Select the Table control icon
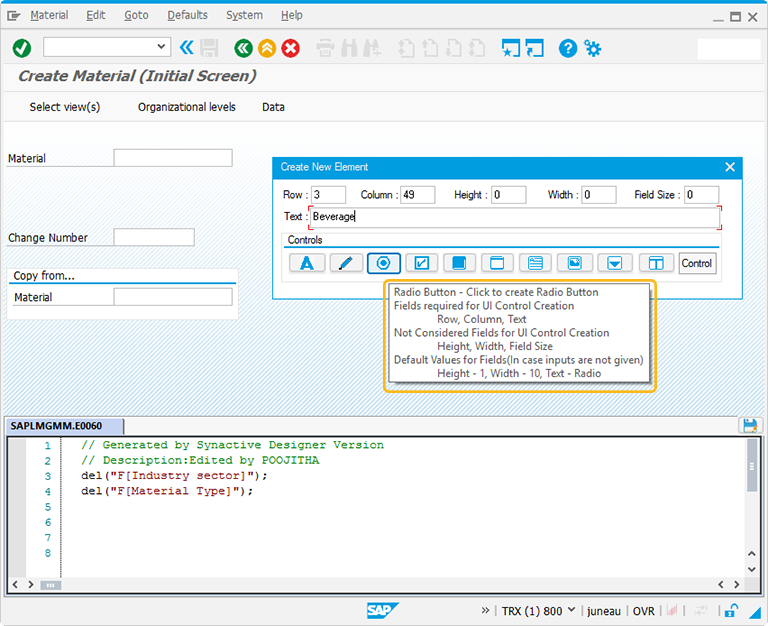768x626 pixels. pyautogui.click(x=656, y=263)
